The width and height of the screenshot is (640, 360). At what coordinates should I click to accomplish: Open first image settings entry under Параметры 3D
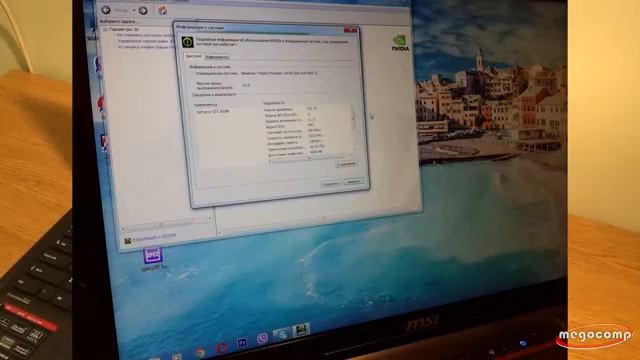tap(143, 36)
